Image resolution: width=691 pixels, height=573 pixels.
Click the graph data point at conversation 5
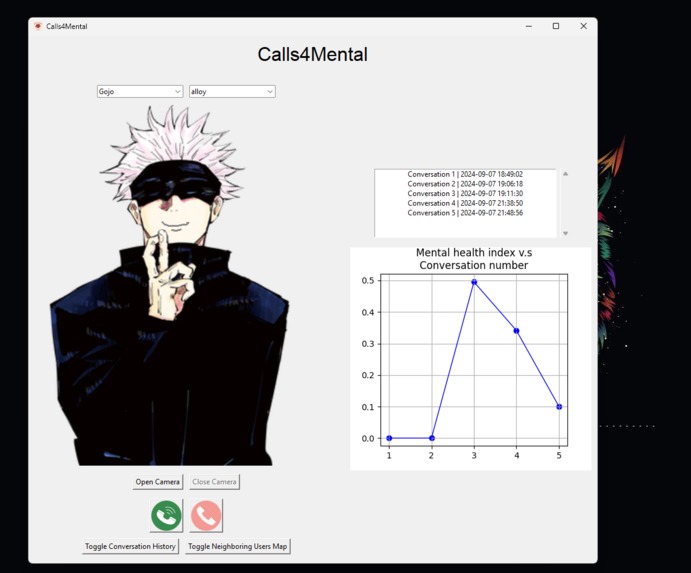pos(559,407)
